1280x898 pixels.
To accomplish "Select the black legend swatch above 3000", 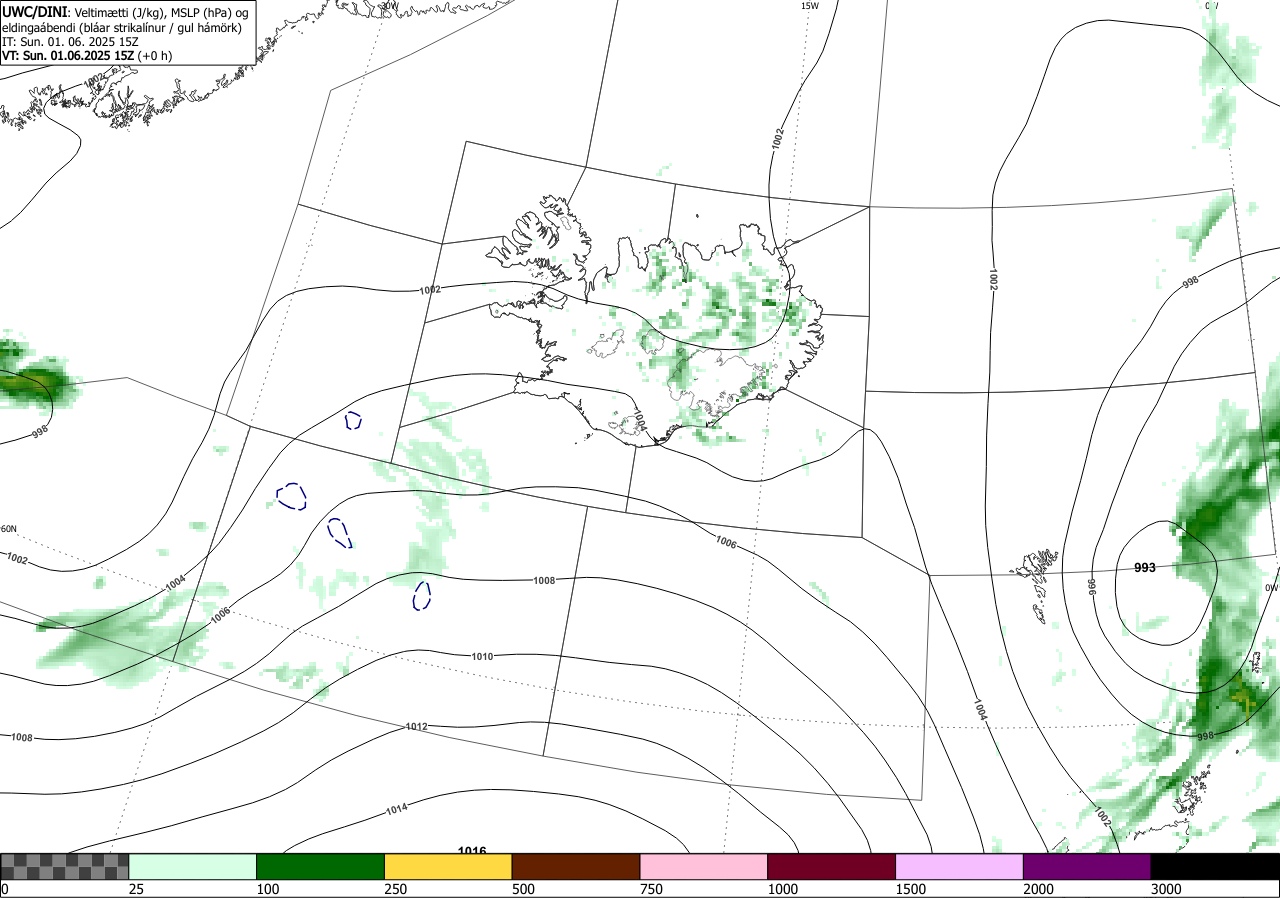I will (x=1215, y=867).
